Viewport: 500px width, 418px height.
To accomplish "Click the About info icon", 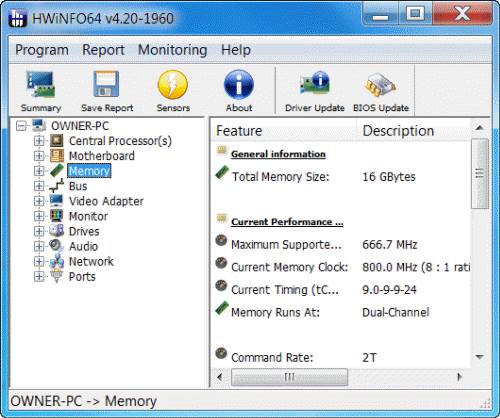I will [x=239, y=85].
